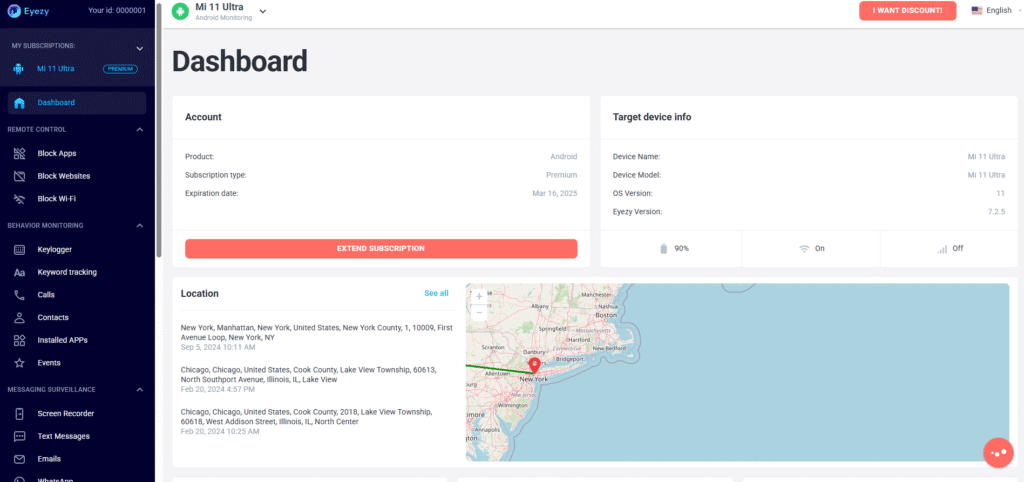Image resolution: width=1024 pixels, height=482 pixels.
Task: Select West Addison Street Chicago location entry
Action: (x=306, y=421)
